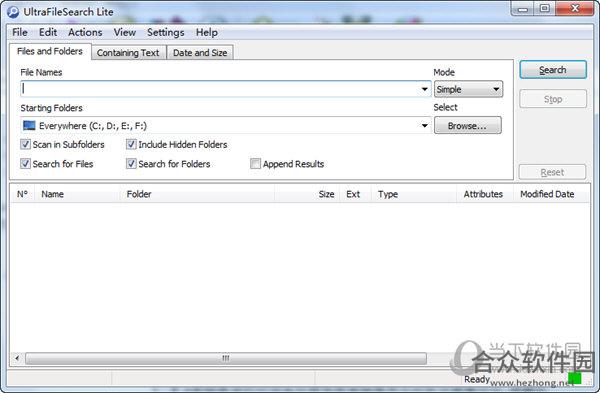Sort results by the Modified Date column header
This screenshot has height=393, width=600.
551,194
